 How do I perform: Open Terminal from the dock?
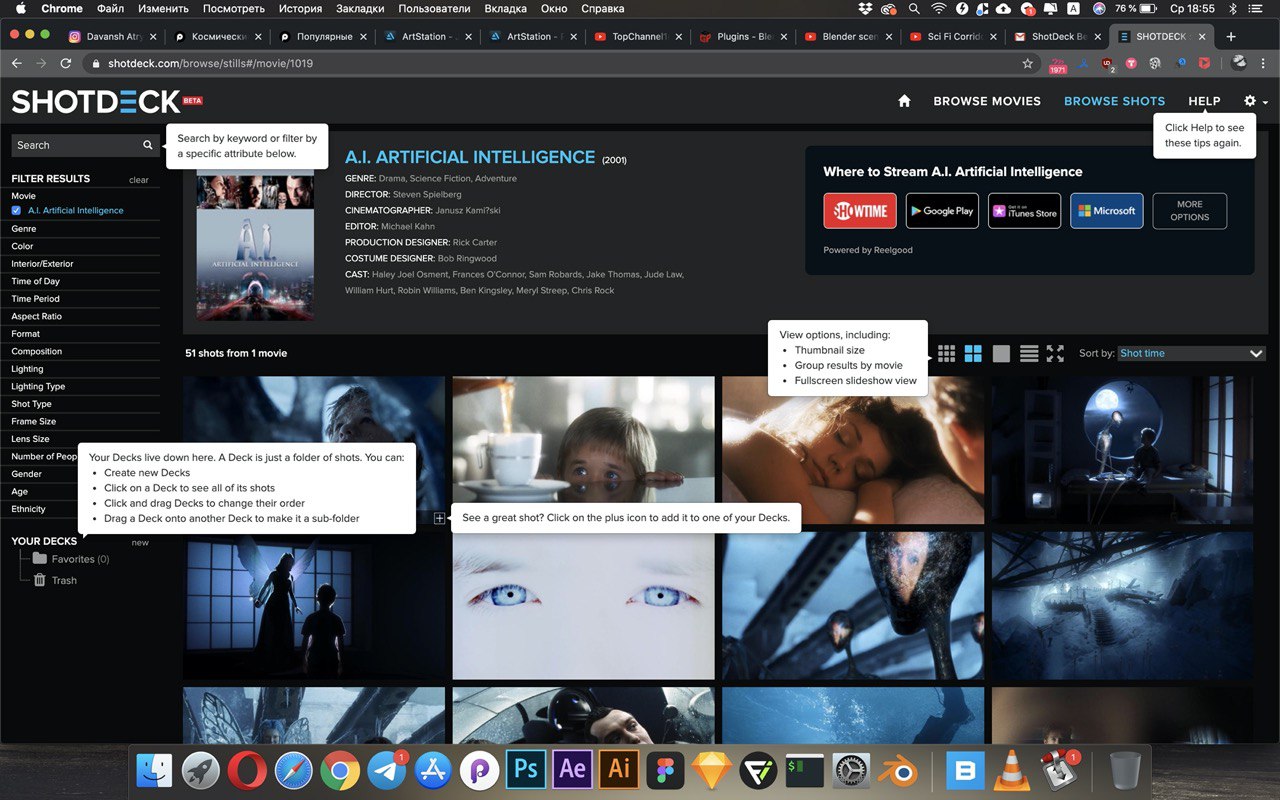(805, 771)
